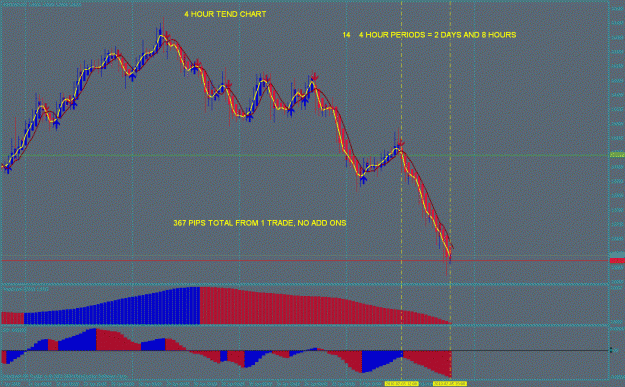Screen dimensions: 625x387
Task: Click the oscillator zero-line marker at the right axis
Action: click(610, 350)
